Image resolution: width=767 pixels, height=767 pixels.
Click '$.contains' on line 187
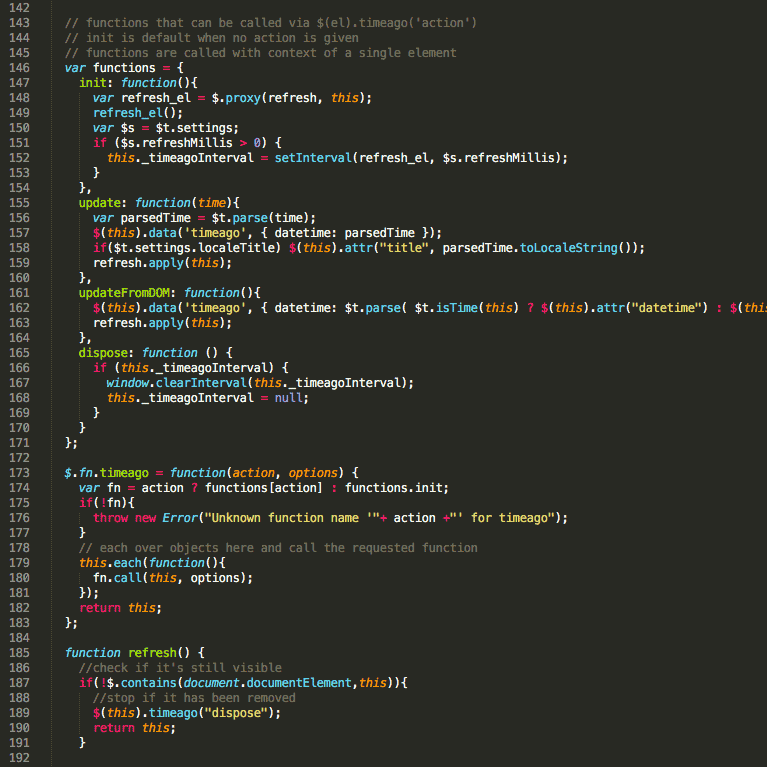(x=141, y=683)
